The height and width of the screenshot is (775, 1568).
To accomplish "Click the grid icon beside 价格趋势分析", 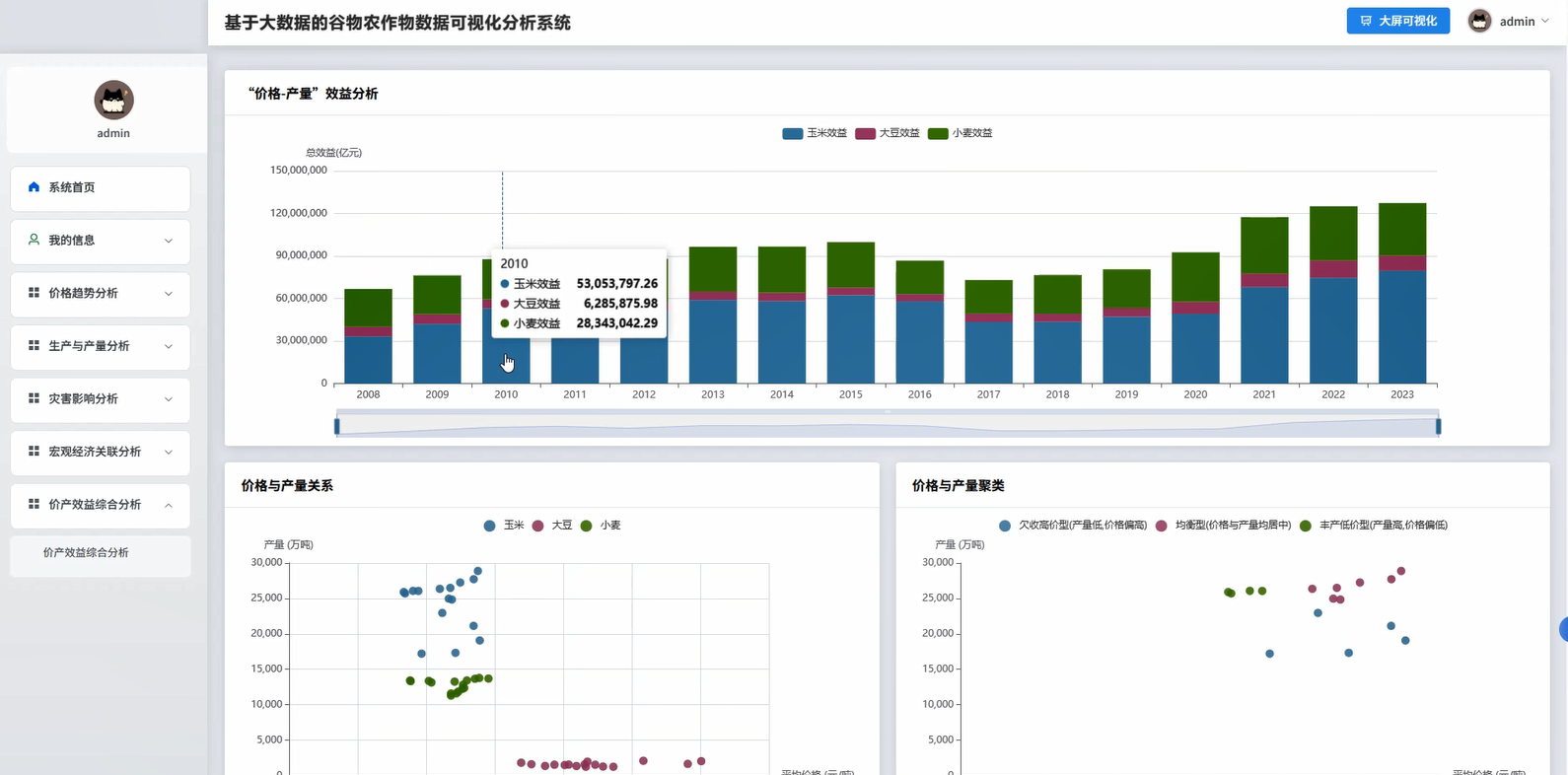I will (x=34, y=293).
